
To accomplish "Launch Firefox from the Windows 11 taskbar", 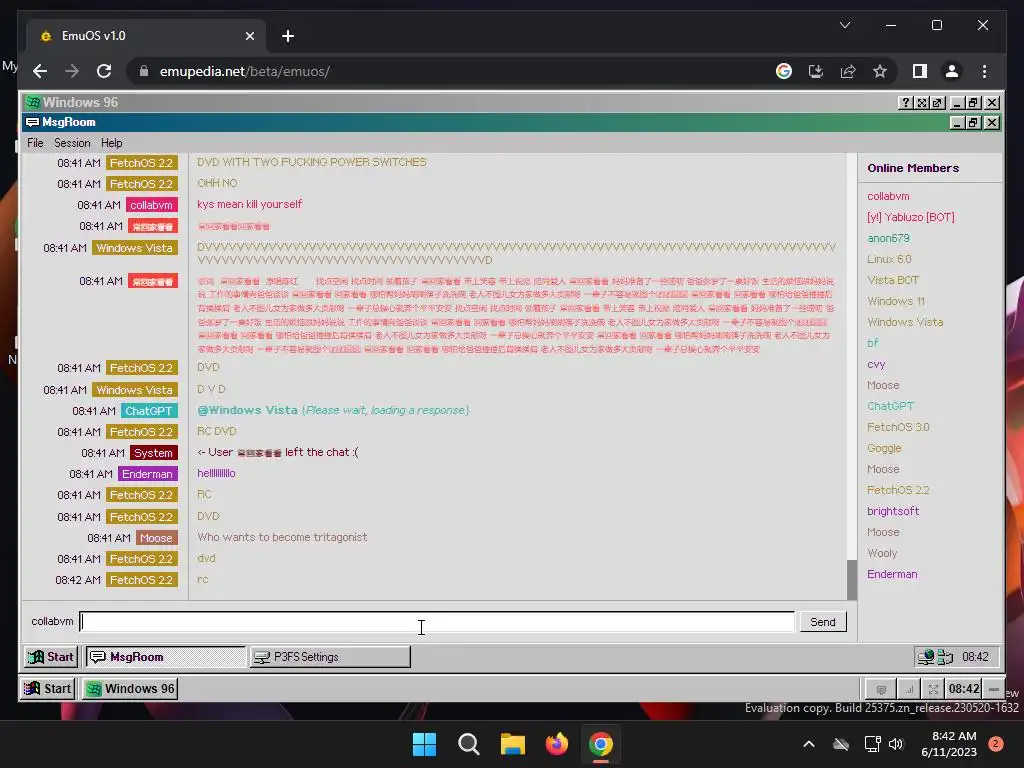I will [556, 744].
